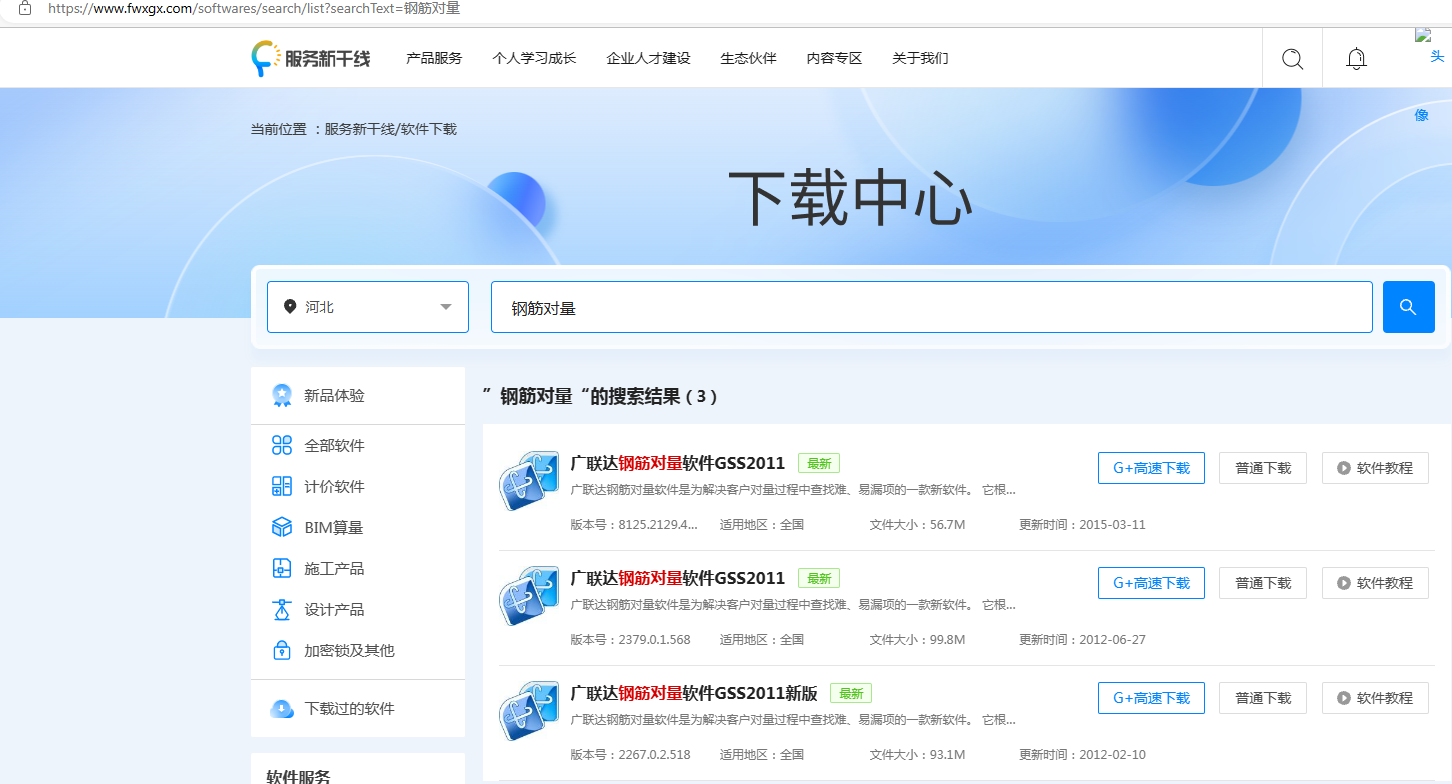Viewport: 1452px width, 784px height.
Task: Open the header search magnifier icon
Action: 1292,59
